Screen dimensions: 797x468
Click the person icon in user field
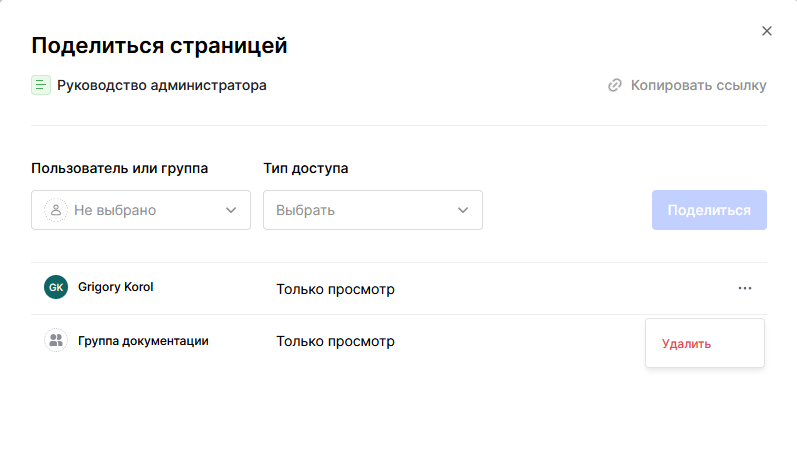(56, 210)
